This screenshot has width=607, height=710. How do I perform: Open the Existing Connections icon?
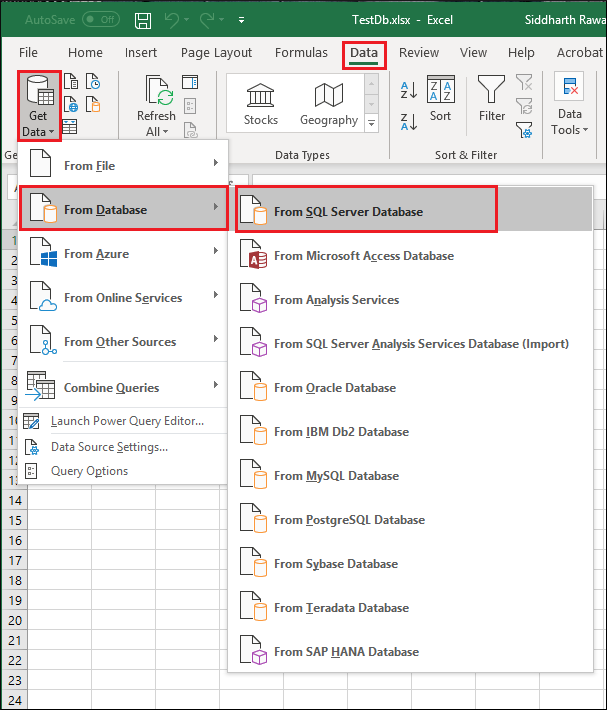93,104
